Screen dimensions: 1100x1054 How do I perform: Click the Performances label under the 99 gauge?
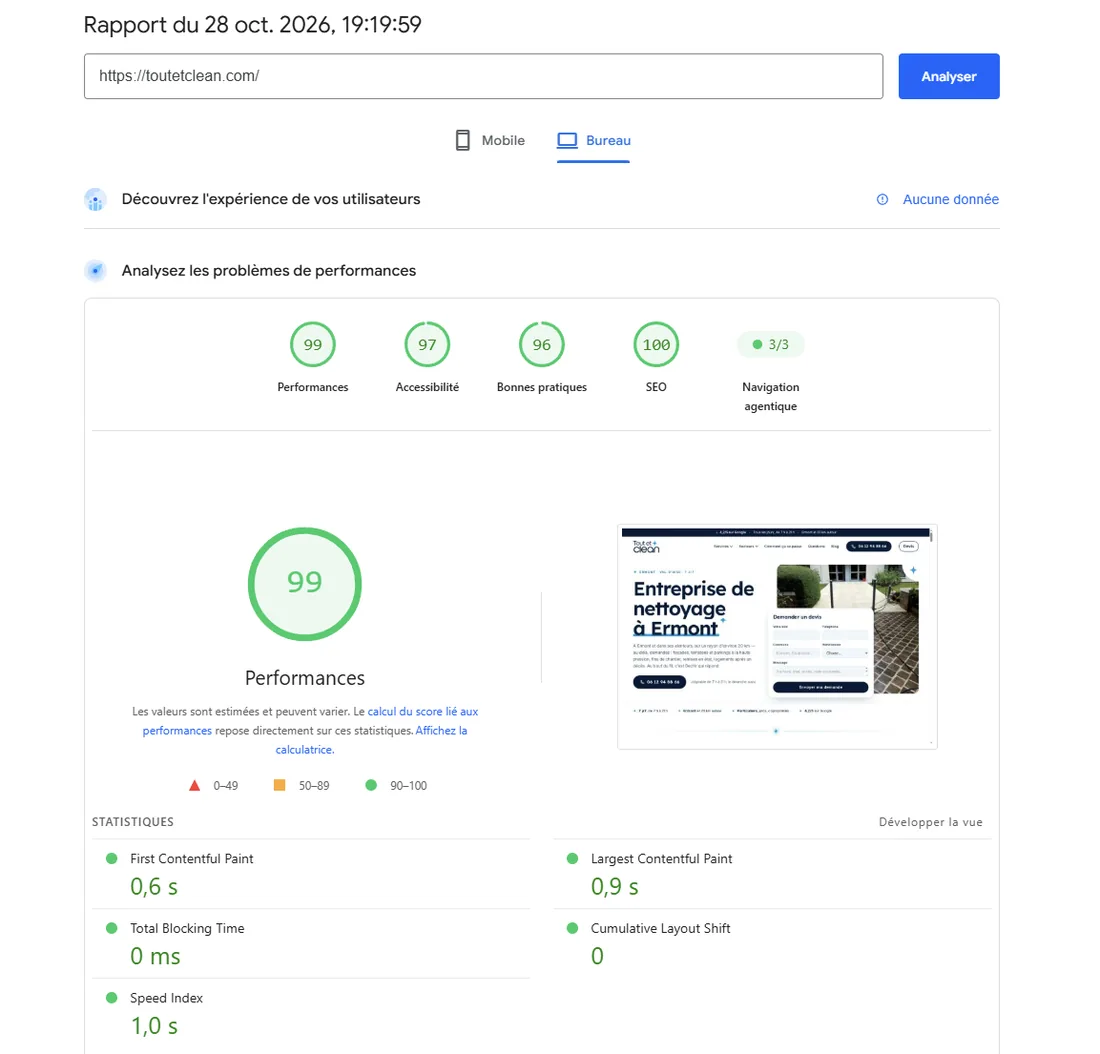click(313, 387)
